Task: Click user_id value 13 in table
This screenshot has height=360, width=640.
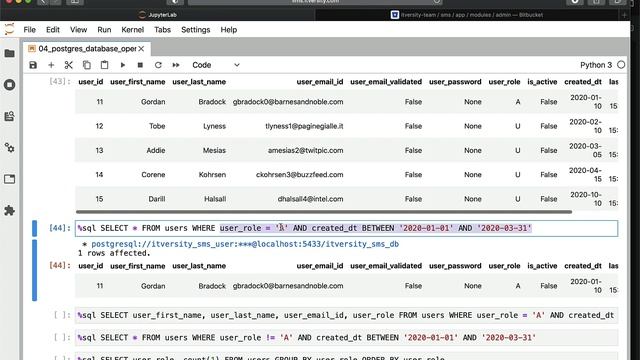Action: pyautogui.click(x=99, y=150)
